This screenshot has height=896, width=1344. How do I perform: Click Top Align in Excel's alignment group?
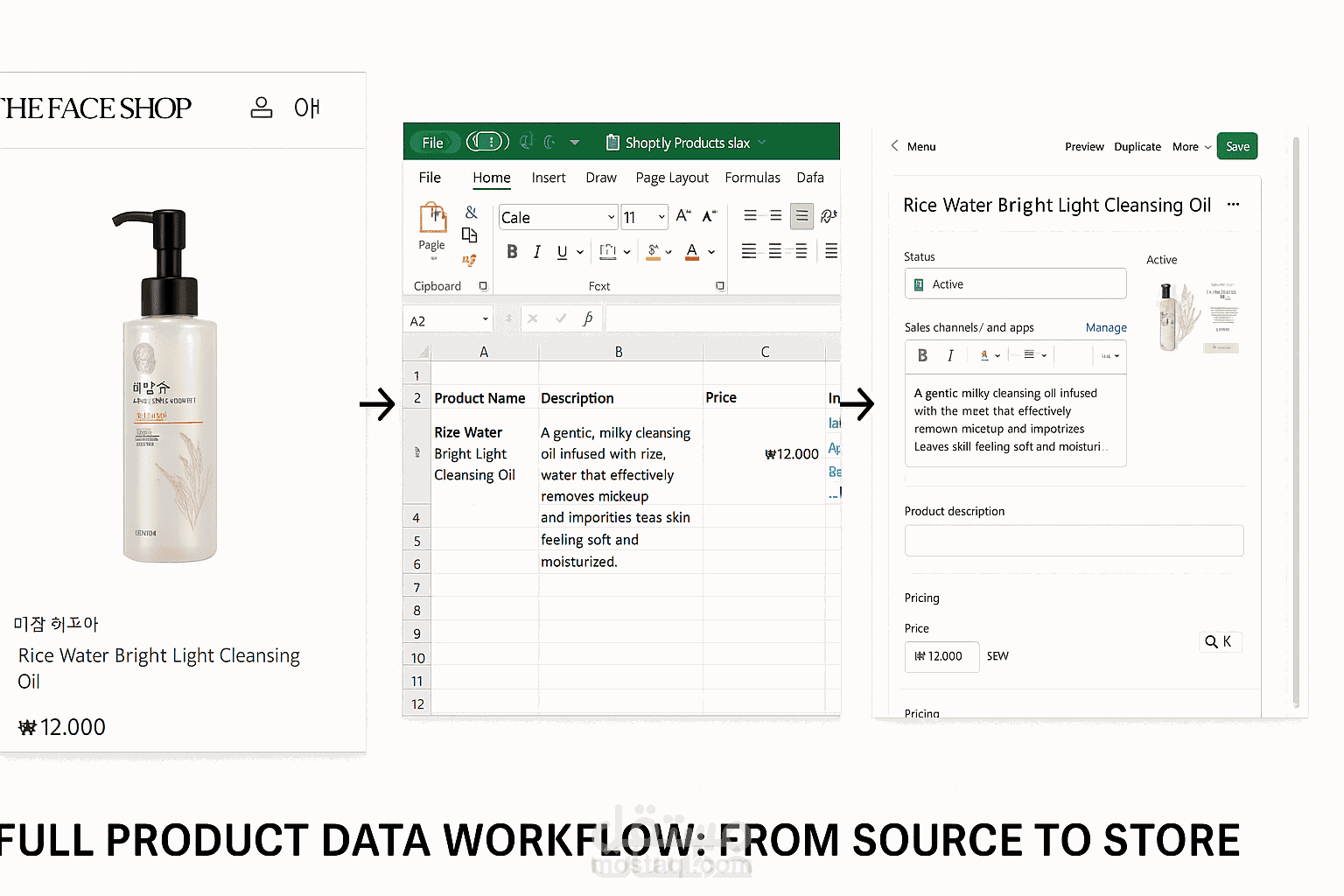tap(750, 215)
